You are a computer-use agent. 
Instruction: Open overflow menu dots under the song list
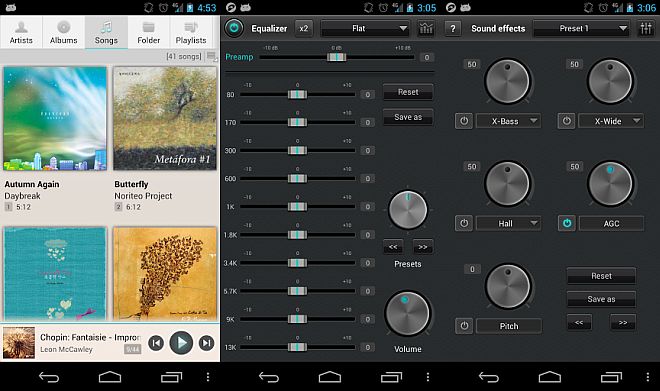[208, 377]
